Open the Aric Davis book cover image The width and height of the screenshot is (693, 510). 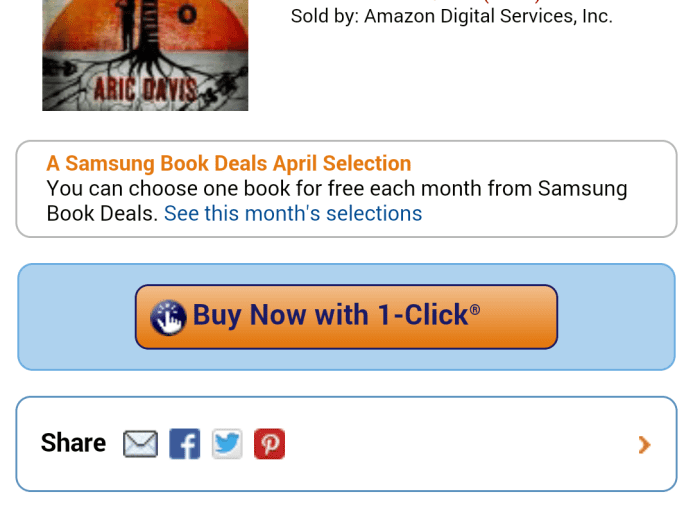145,55
